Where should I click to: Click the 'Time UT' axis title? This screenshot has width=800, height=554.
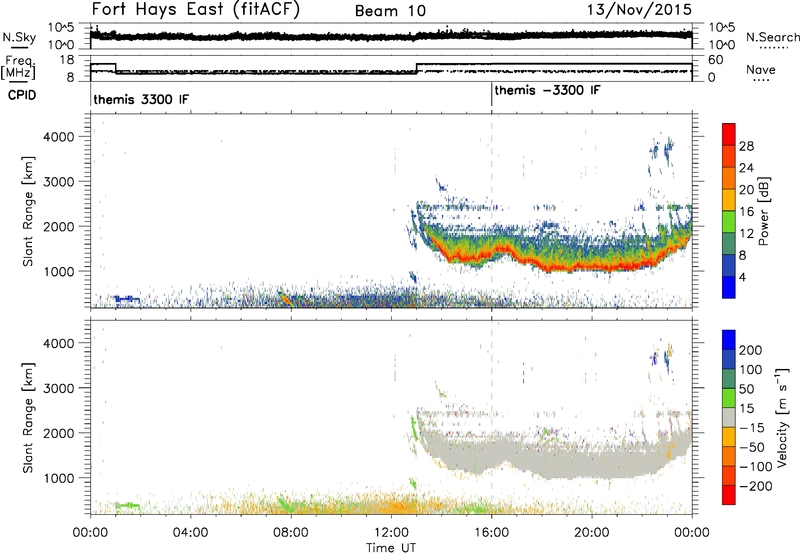[391, 548]
